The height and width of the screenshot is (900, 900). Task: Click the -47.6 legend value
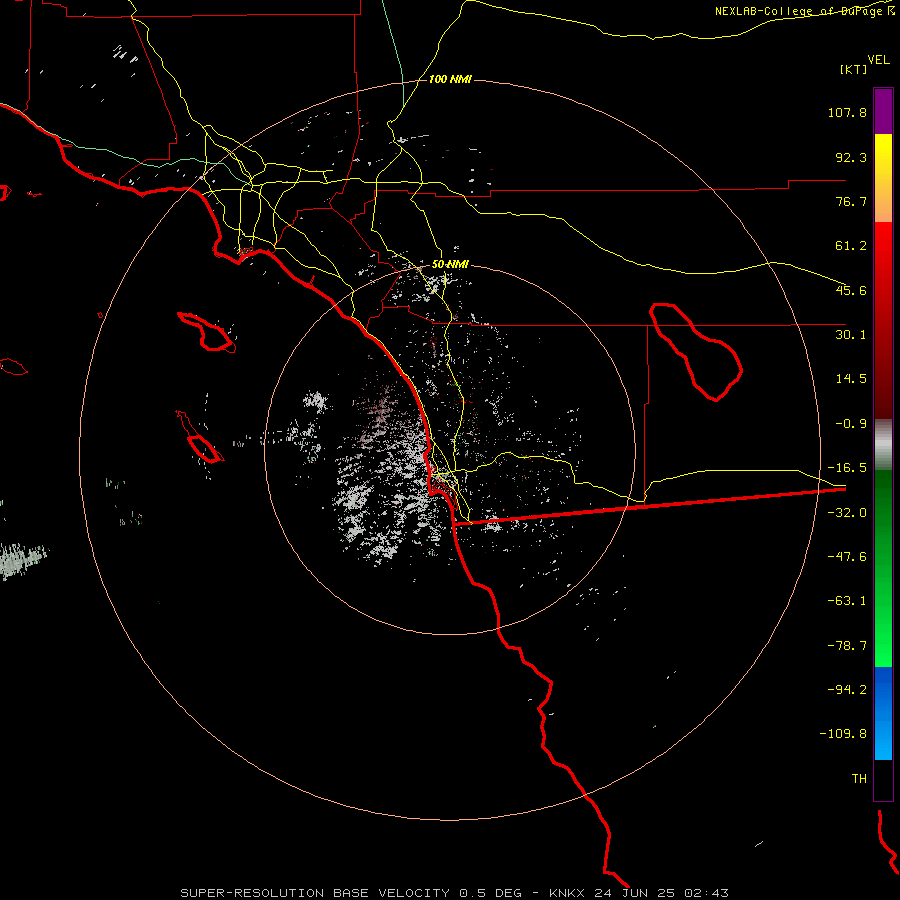coord(847,557)
